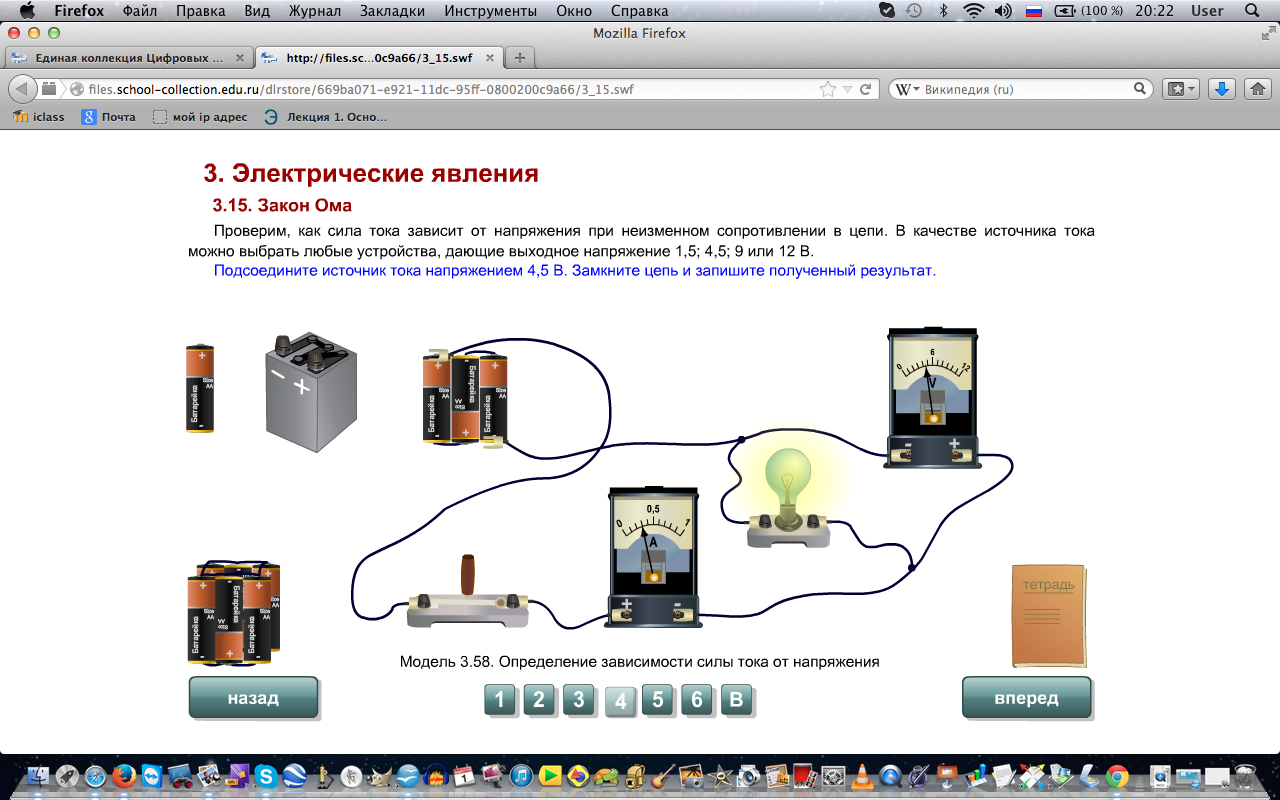The height and width of the screenshot is (800, 1280).
Task: Click the volume icon in menu bar
Action: pyautogui.click(x=1003, y=11)
